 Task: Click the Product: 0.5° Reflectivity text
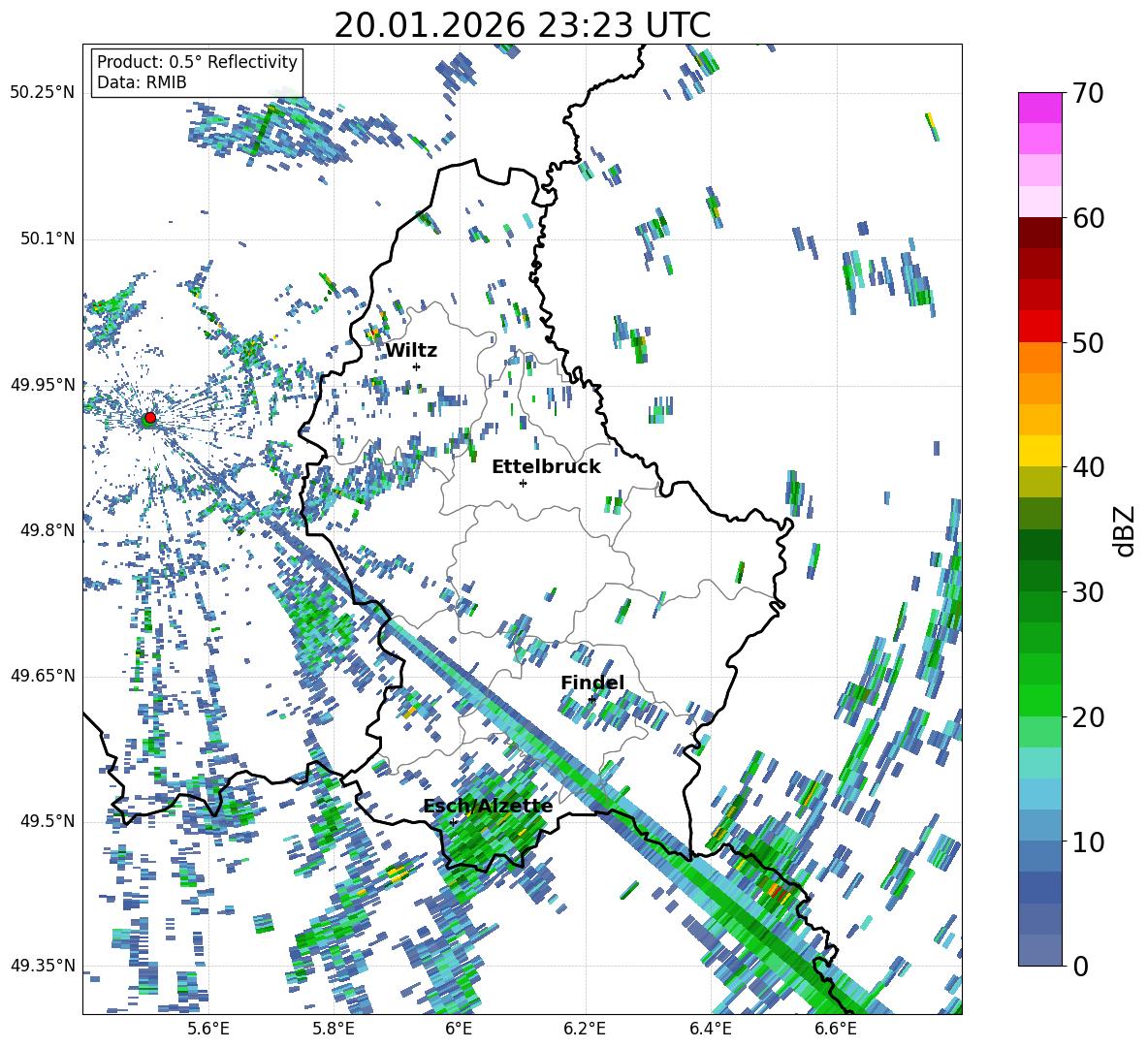click(197, 62)
